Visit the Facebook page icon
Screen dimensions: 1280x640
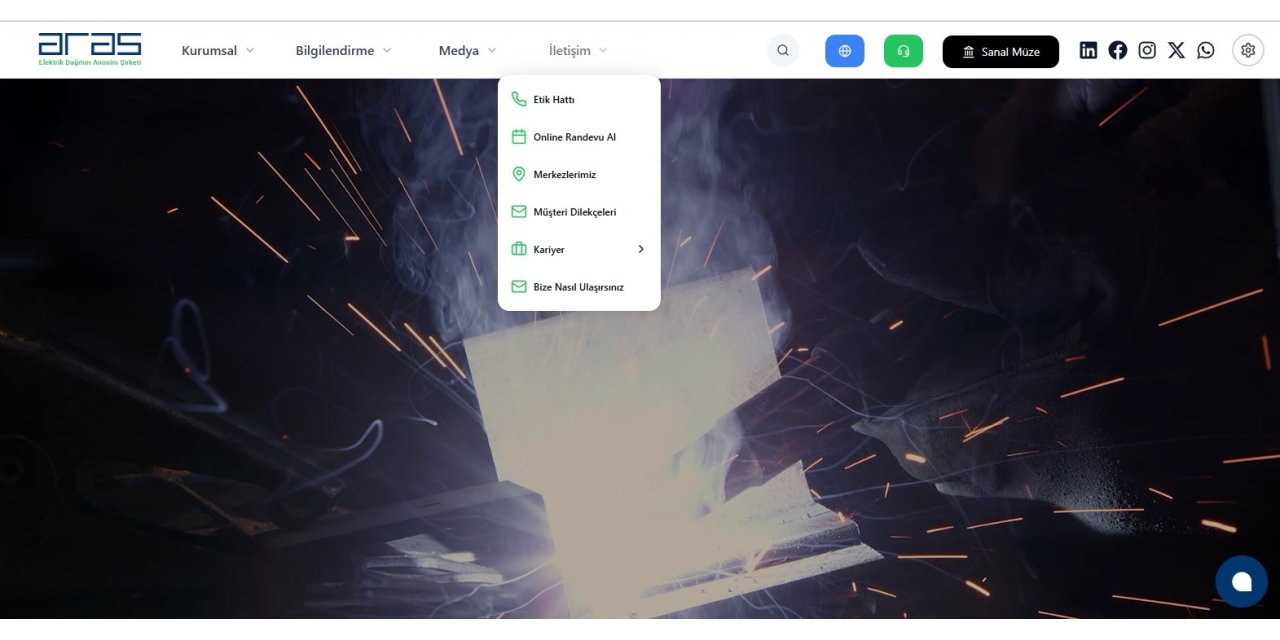click(x=1118, y=50)
